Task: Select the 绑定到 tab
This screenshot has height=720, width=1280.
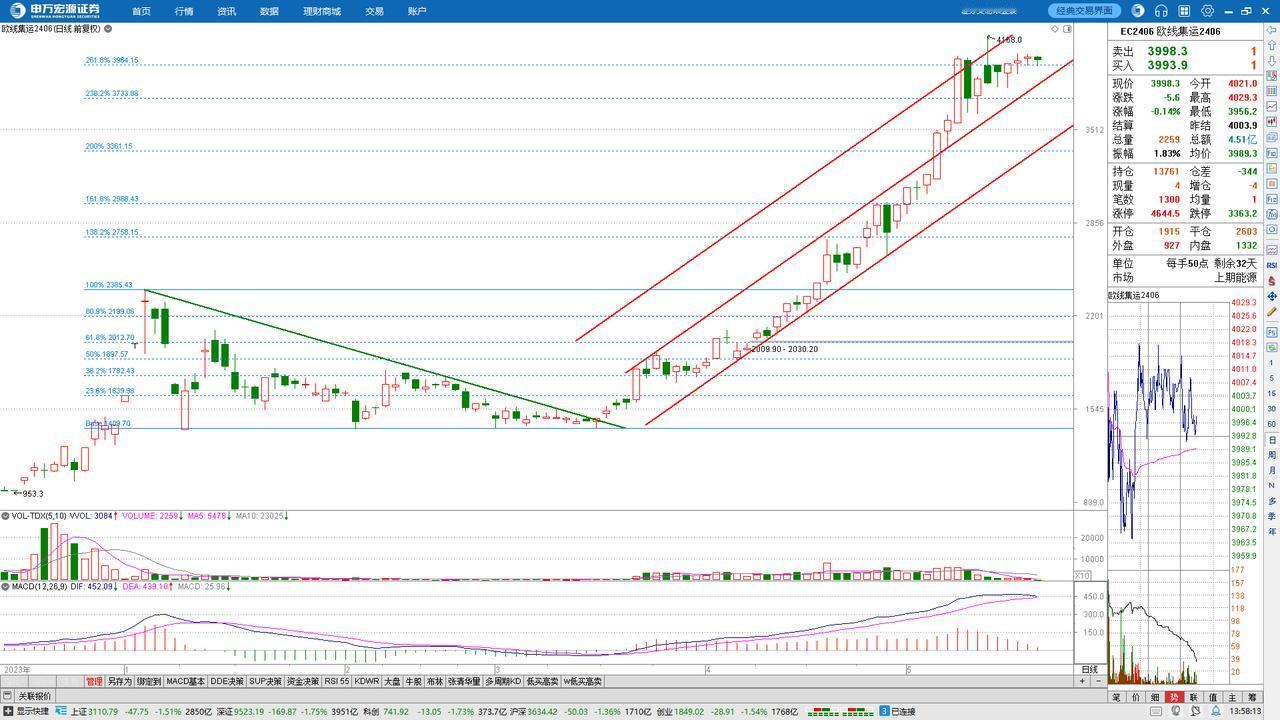Action: click(148, 681)
